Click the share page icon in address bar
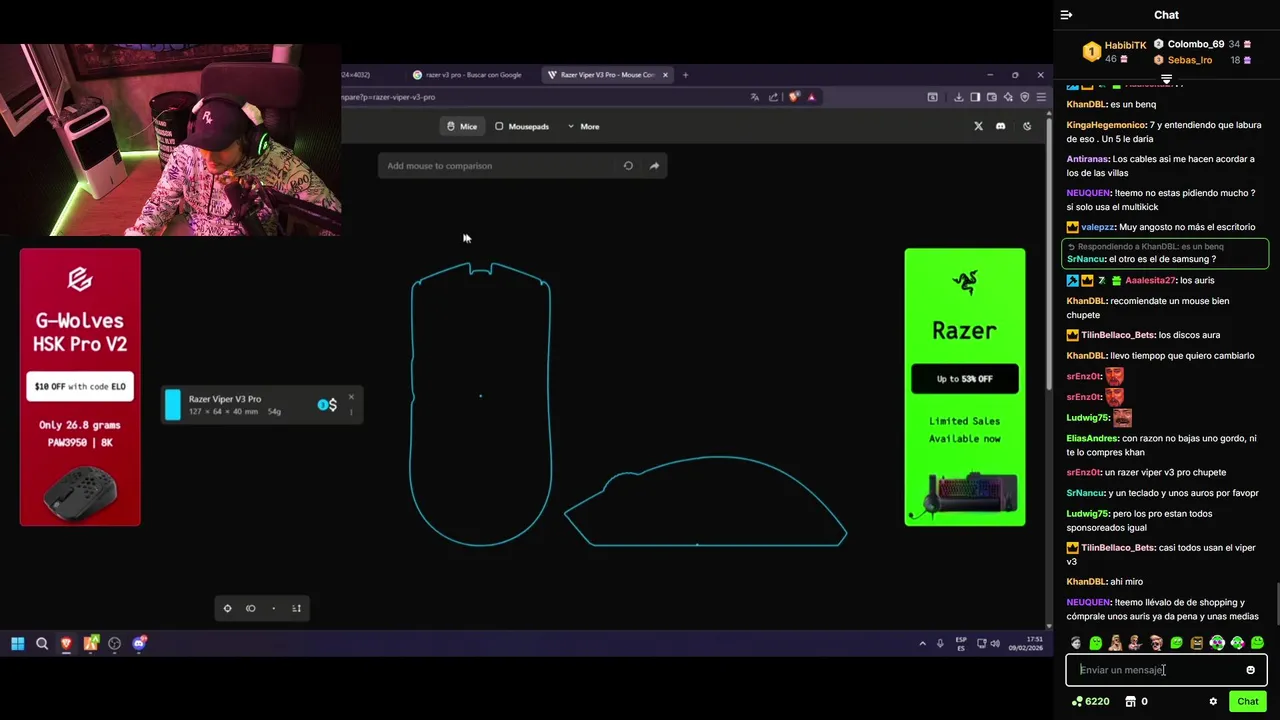This screenshot has width=1280, height=720. 773,97
